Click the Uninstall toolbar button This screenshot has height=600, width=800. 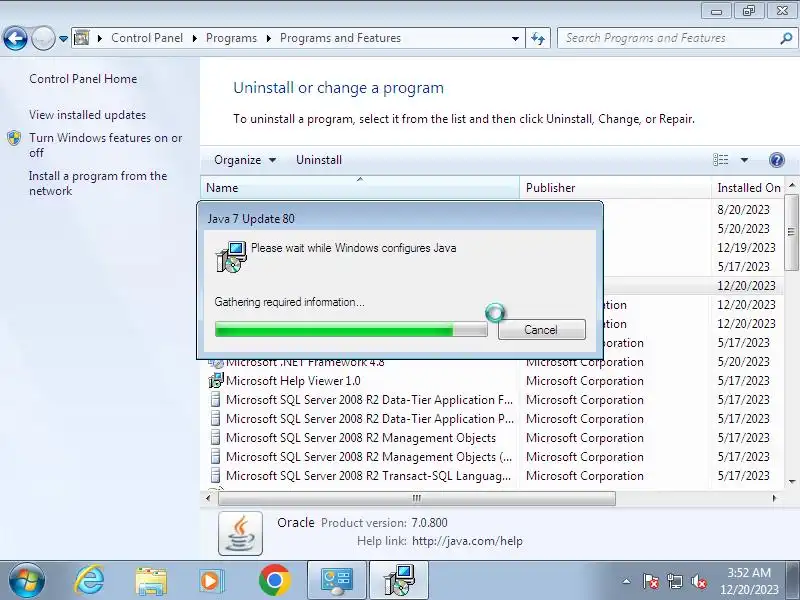point(319,160)
